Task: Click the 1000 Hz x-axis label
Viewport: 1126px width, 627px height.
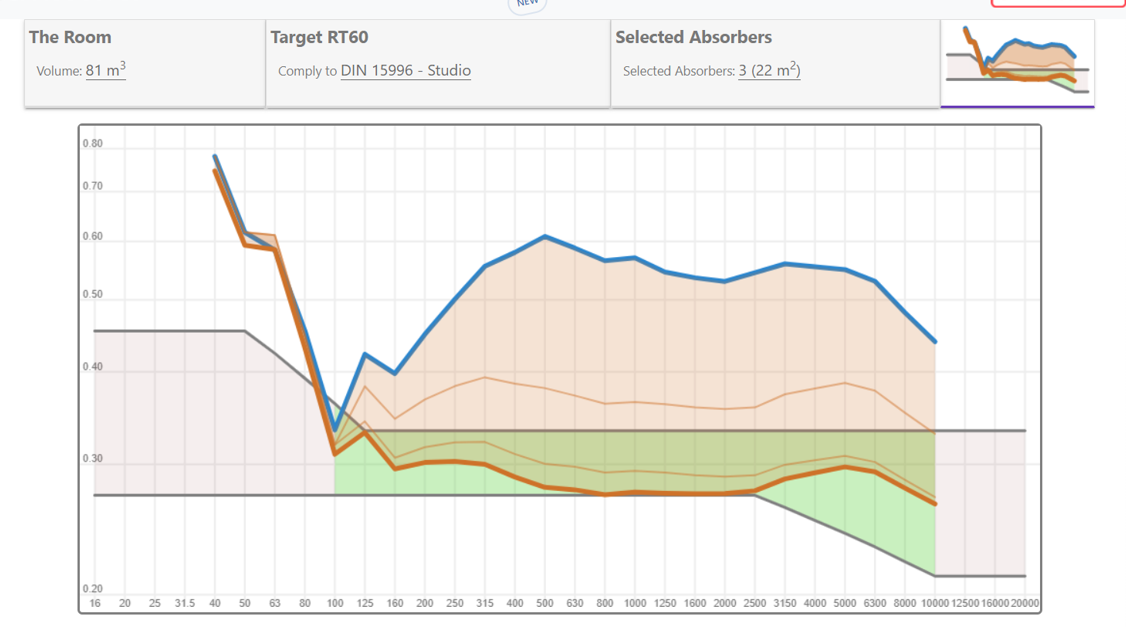Action: (635, 604)
